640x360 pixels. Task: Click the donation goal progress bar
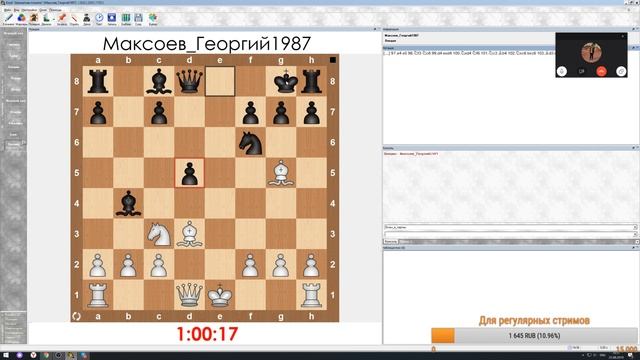535,336
